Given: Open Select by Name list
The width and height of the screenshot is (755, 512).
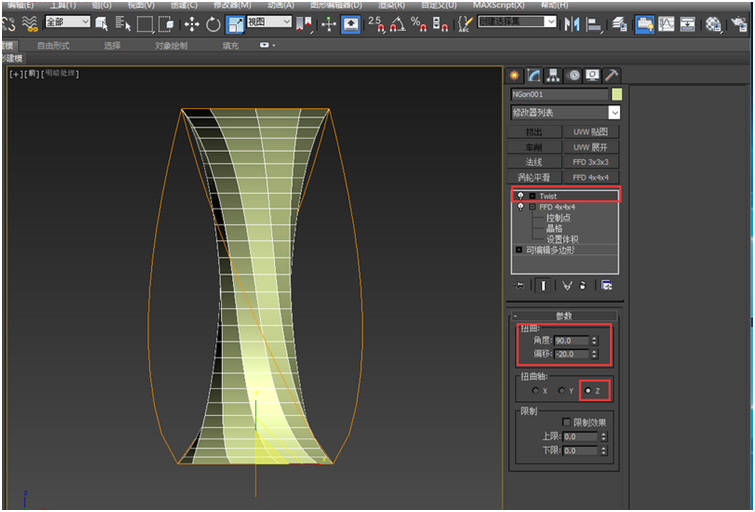Looking at the screenshot, I should coord(123,23).
